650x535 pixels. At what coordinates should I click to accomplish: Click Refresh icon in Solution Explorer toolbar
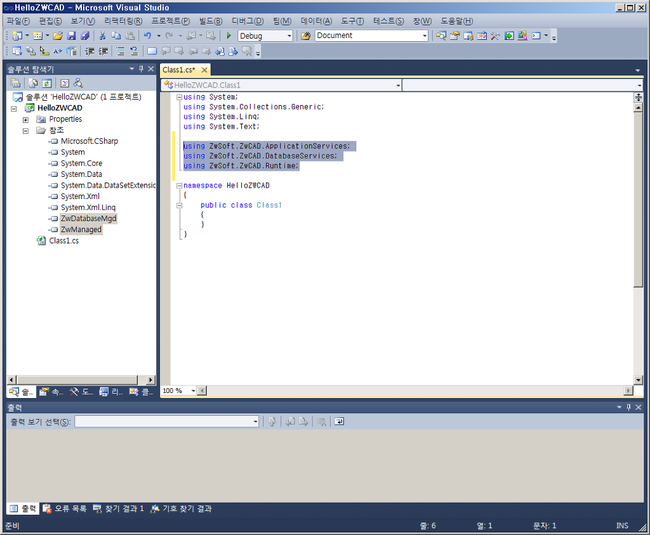click(47, 83)
